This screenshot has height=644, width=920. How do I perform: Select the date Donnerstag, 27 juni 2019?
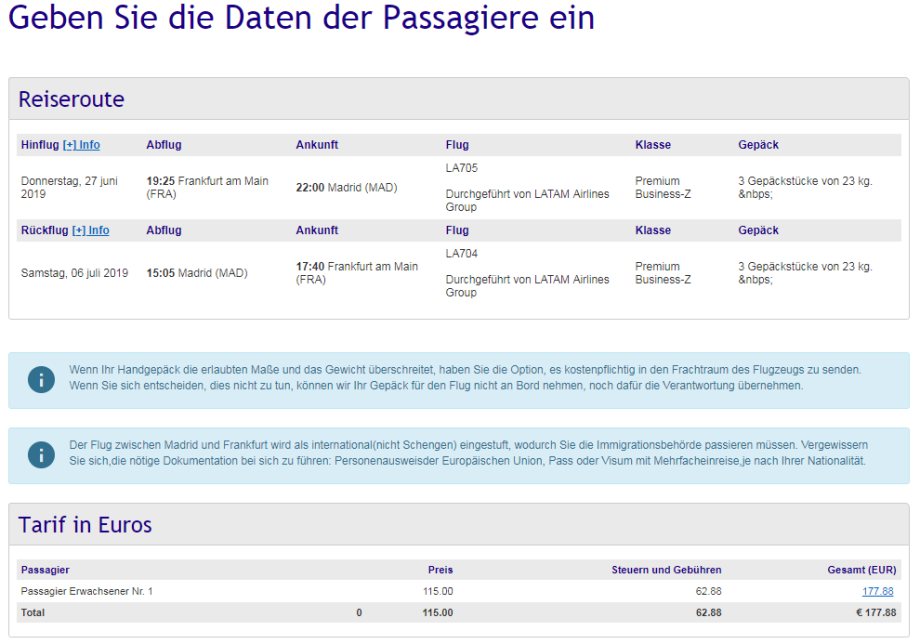(x=69, y=187)
